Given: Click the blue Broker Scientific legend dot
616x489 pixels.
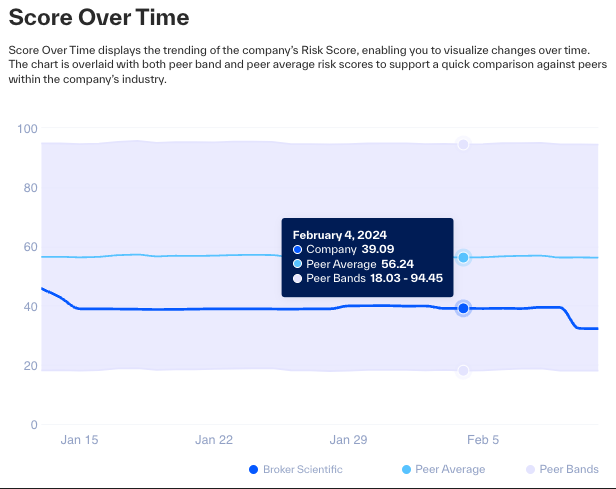Looking at the screenshot, I should (253, 469).
